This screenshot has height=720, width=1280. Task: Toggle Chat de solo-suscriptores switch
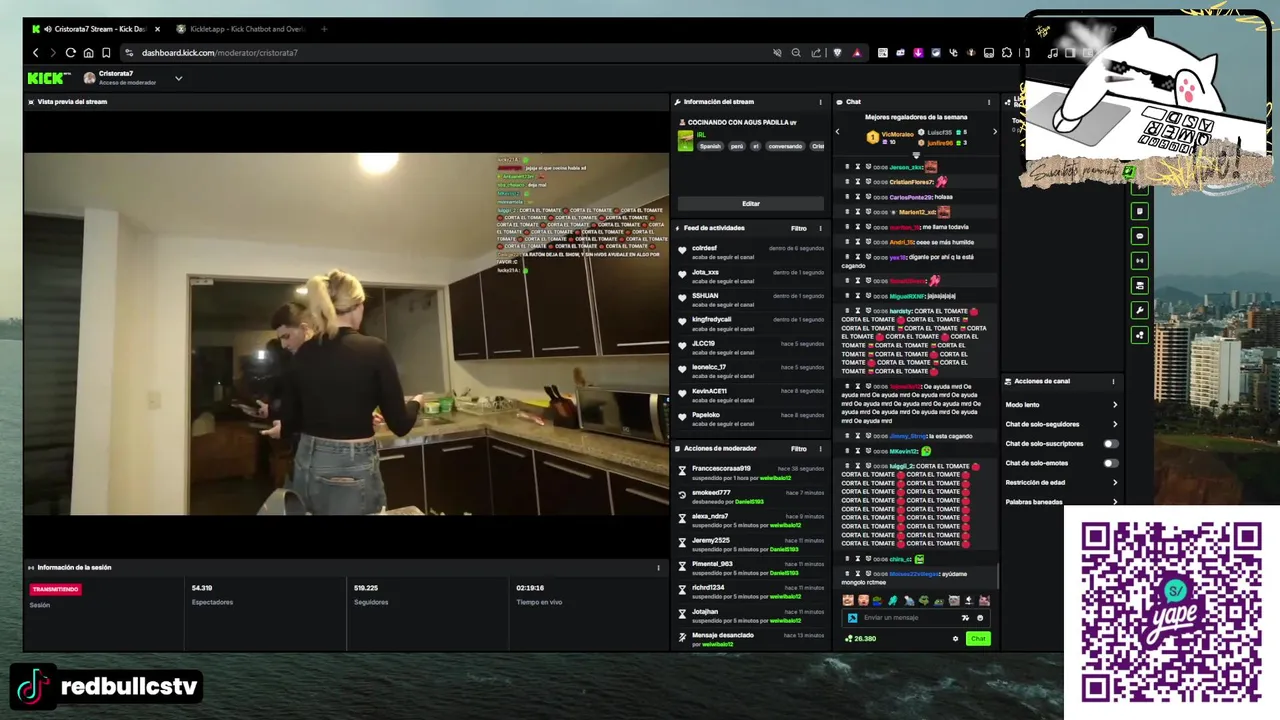pos(1111,444)
